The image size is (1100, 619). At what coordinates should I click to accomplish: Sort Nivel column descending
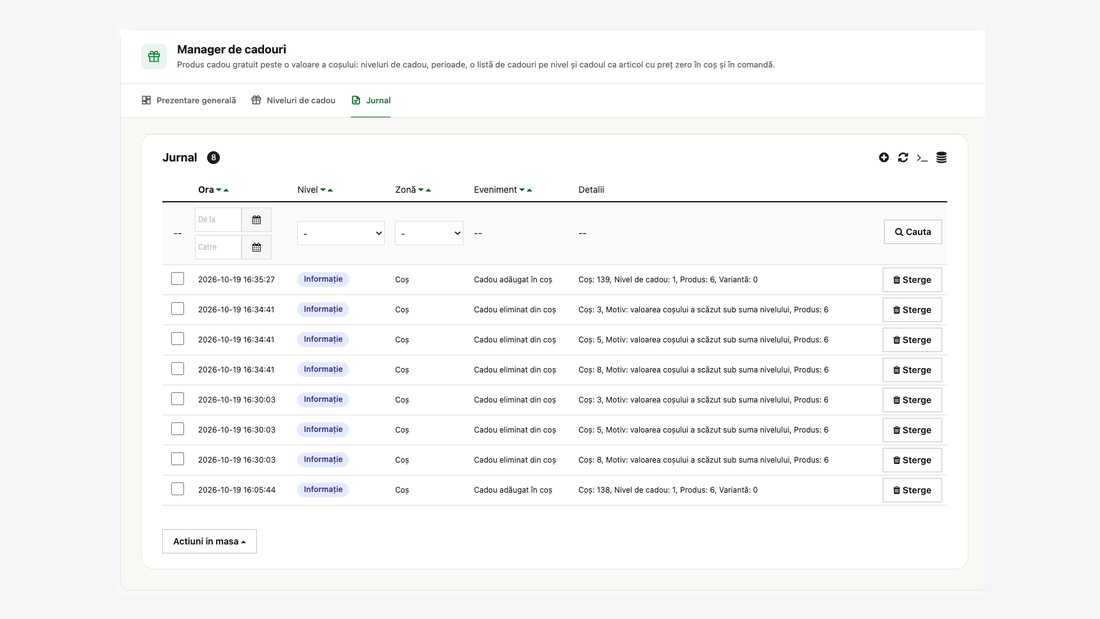(x=323, y=190)
